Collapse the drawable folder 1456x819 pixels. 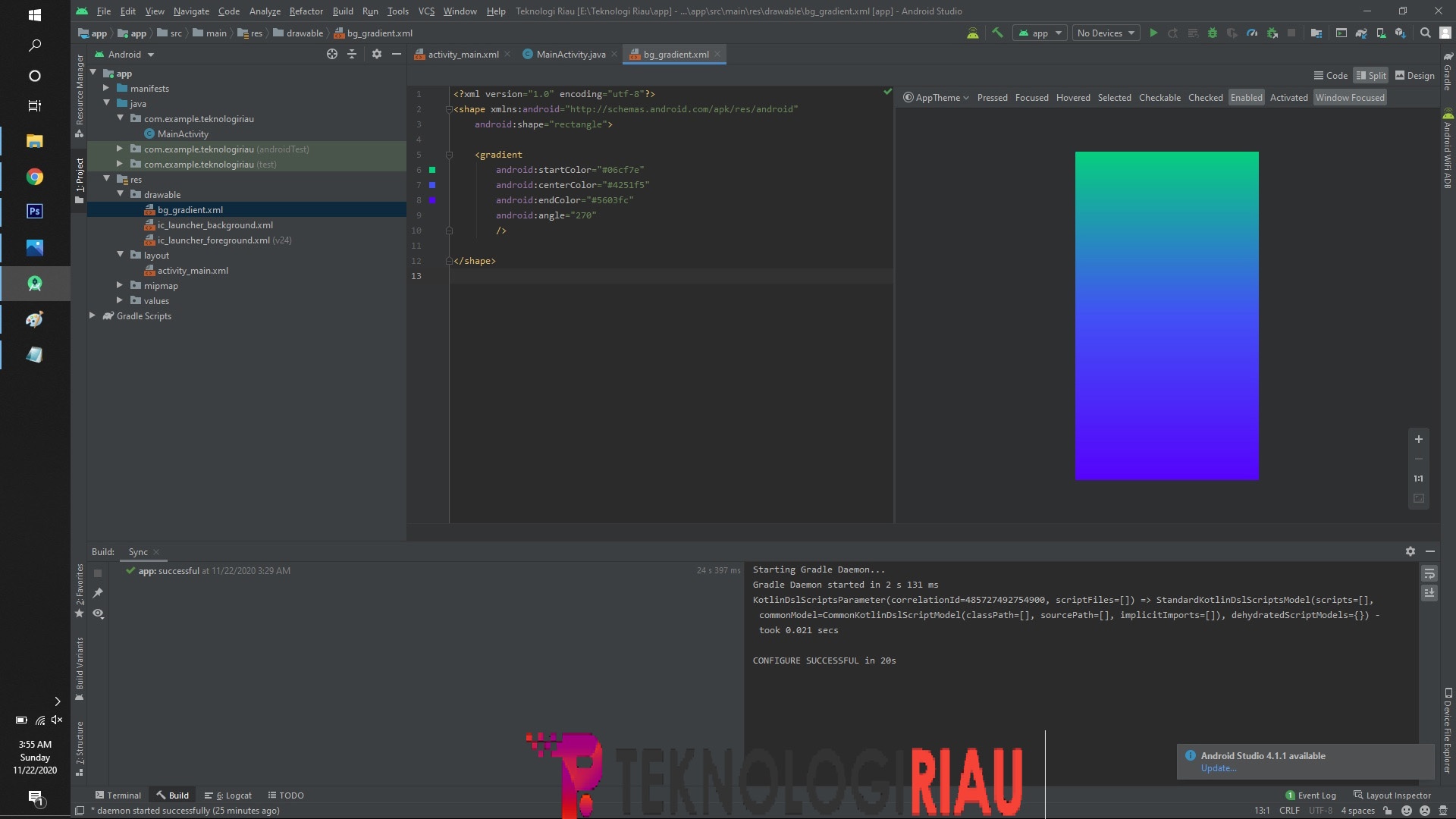(121, 194)
